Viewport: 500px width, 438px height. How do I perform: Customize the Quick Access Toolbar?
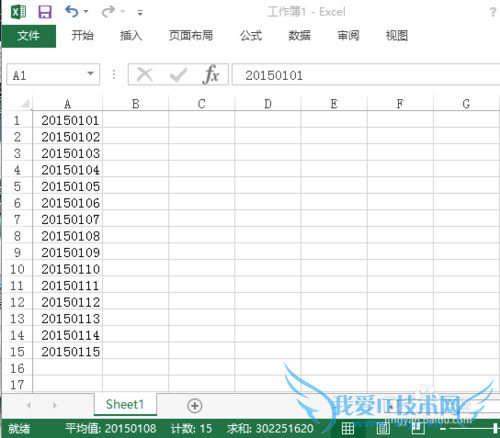140,13
